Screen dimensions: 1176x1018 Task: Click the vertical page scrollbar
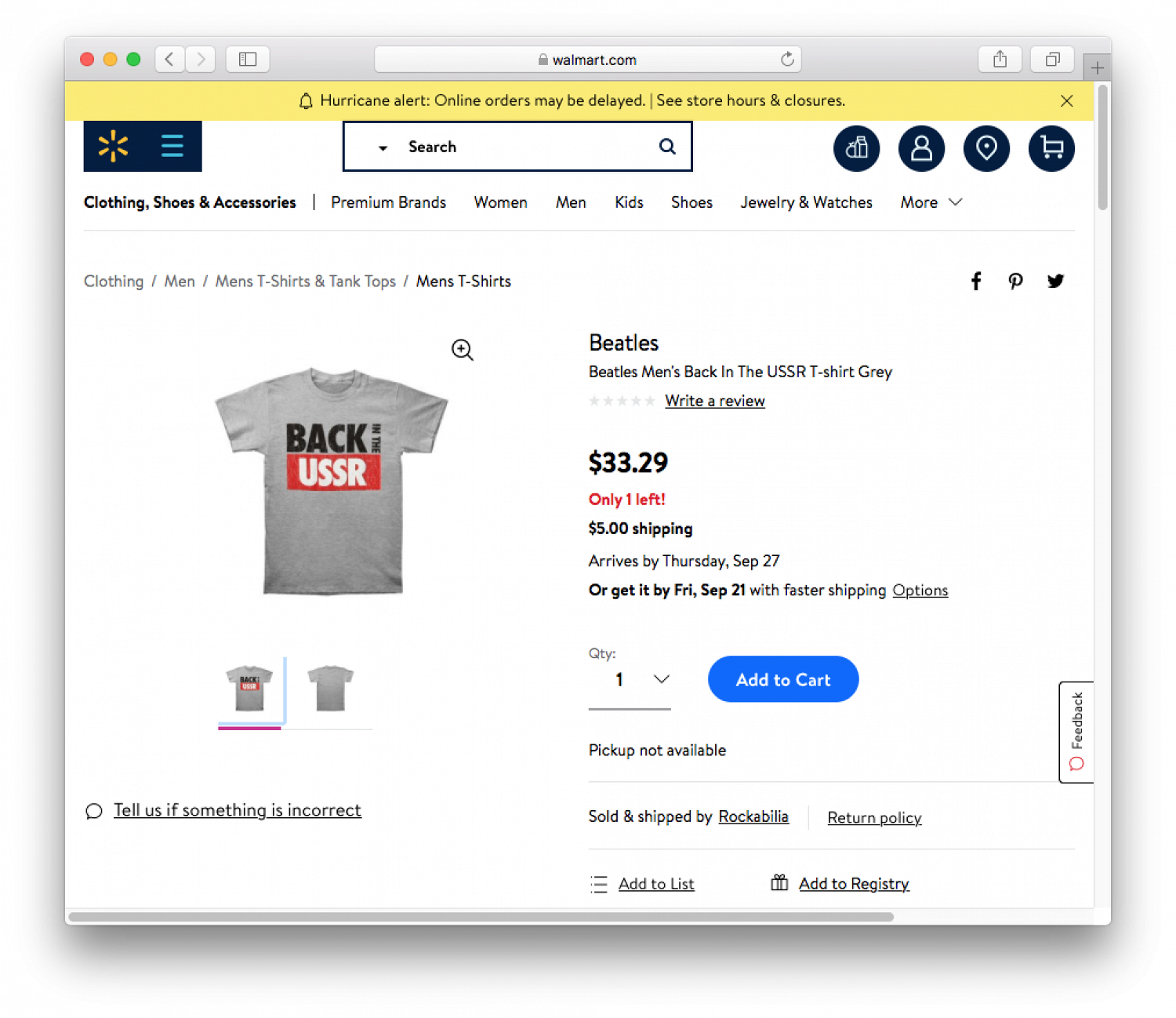(x=1102, y=147)
